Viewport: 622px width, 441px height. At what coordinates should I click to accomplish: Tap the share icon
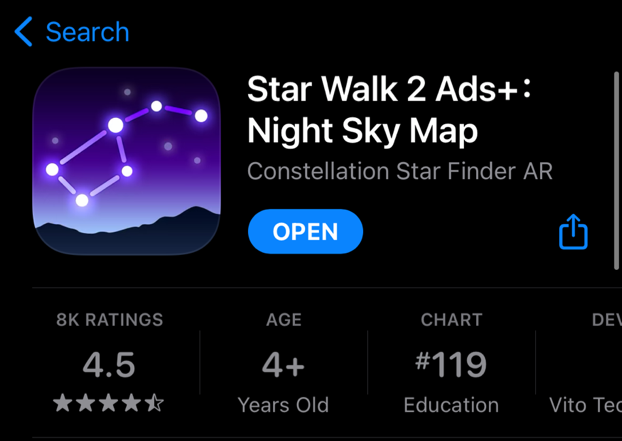point(573,232)
